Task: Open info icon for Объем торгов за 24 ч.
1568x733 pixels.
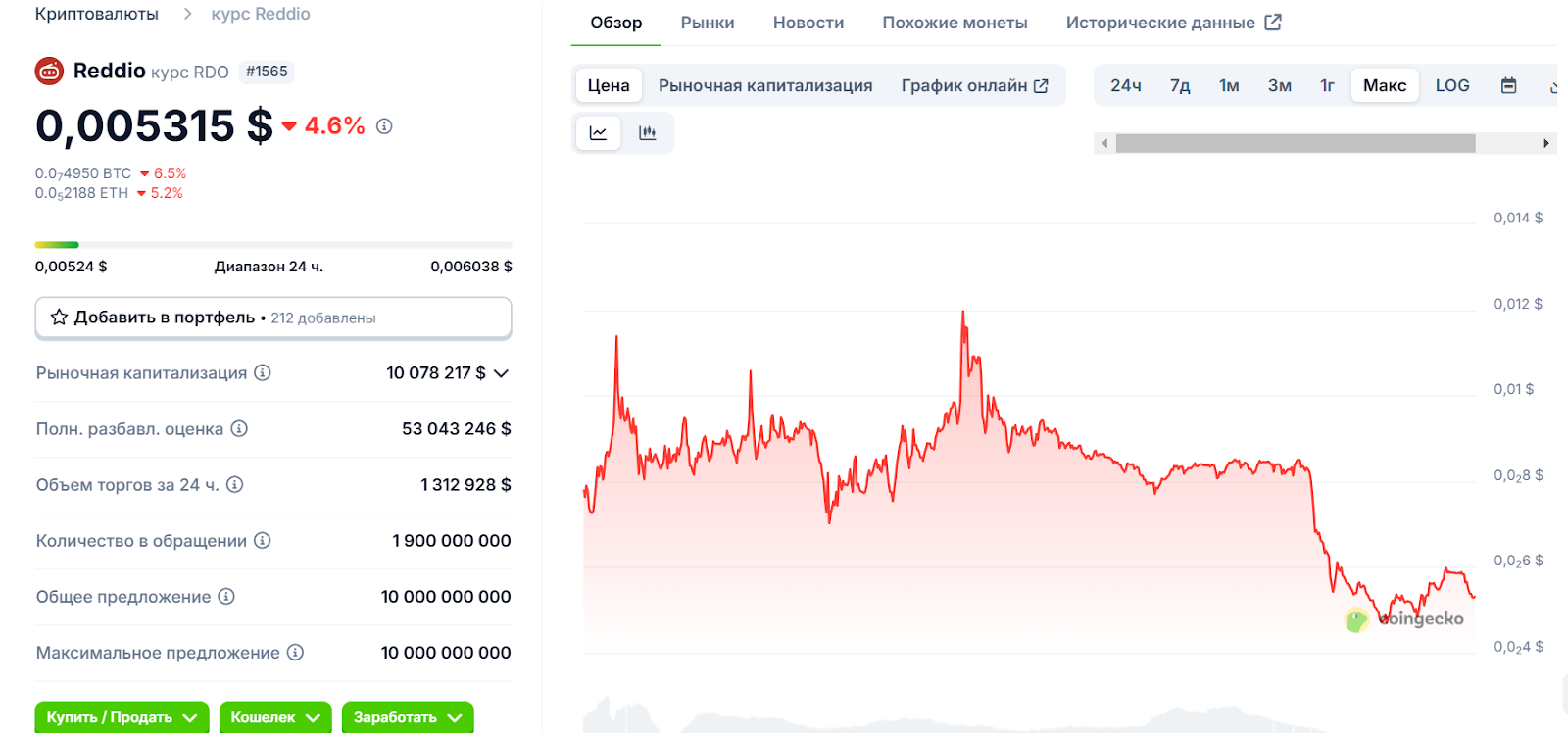Action: tap(235, 484)
